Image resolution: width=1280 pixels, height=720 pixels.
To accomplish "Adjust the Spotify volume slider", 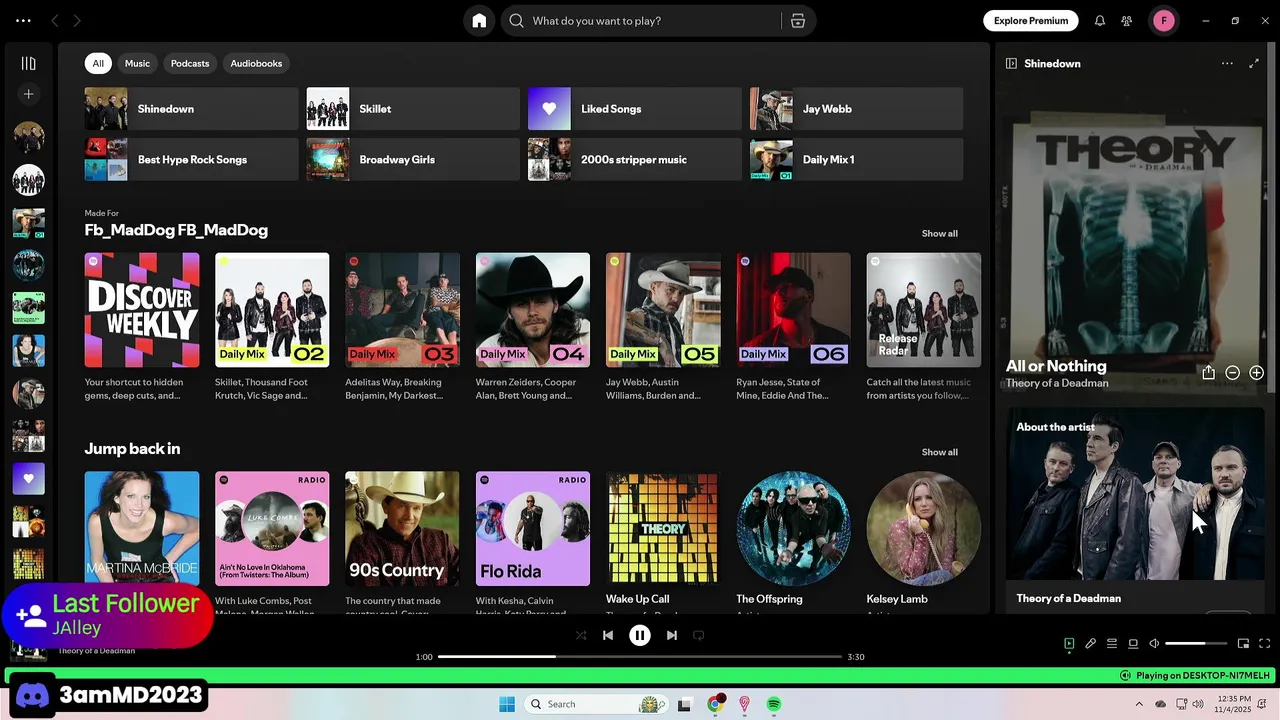I will (x=1196, y=644).
